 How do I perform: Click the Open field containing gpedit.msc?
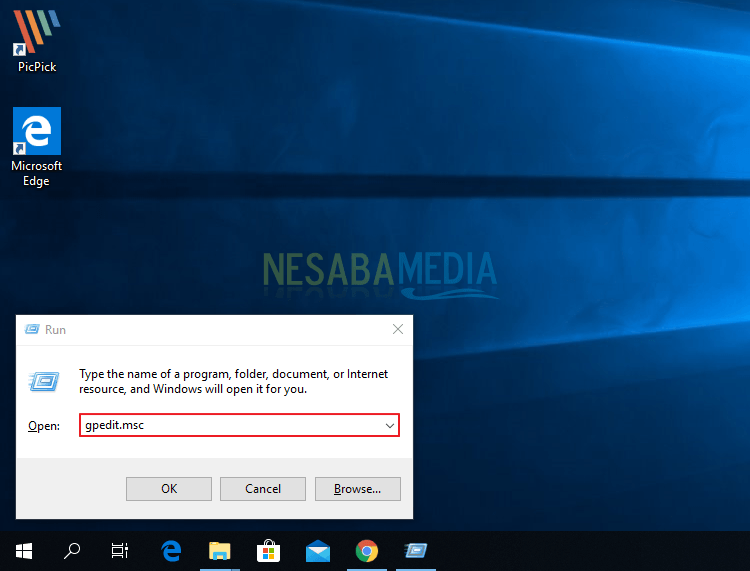tap(239, 425)
